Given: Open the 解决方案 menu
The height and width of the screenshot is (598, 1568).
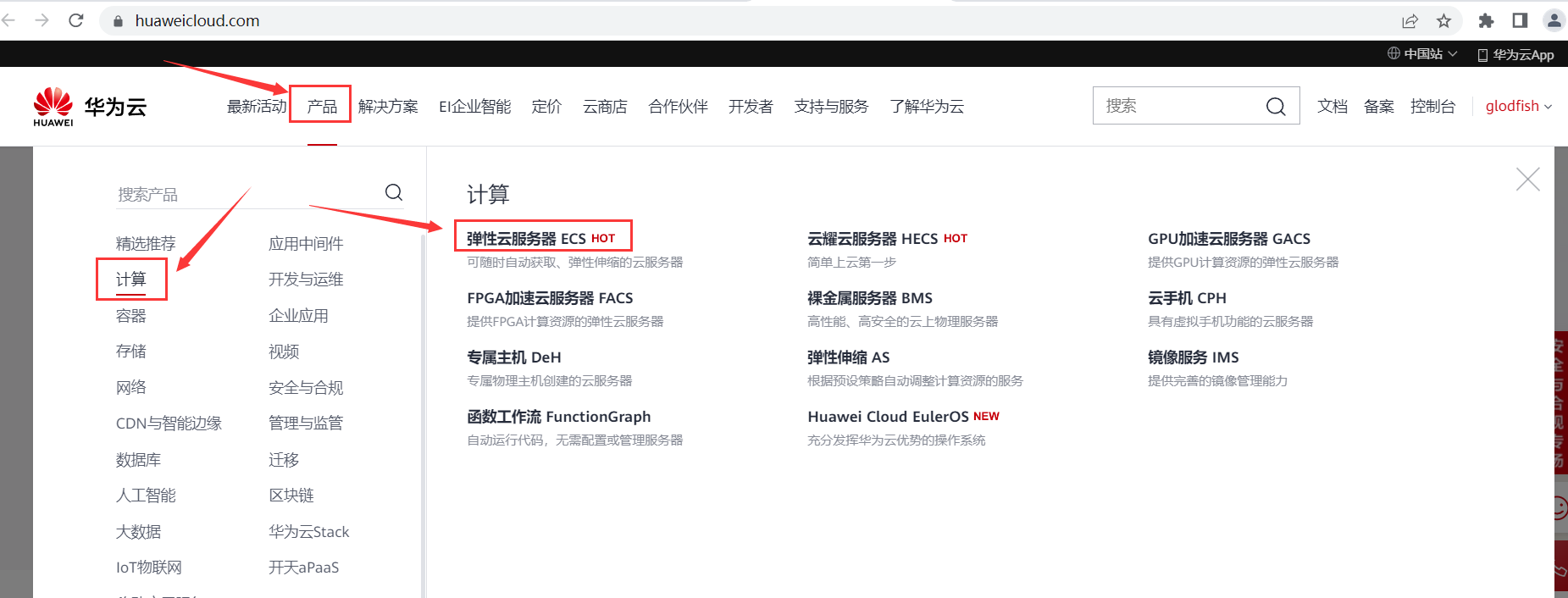Looking at the screenshot, I should 388,106.
